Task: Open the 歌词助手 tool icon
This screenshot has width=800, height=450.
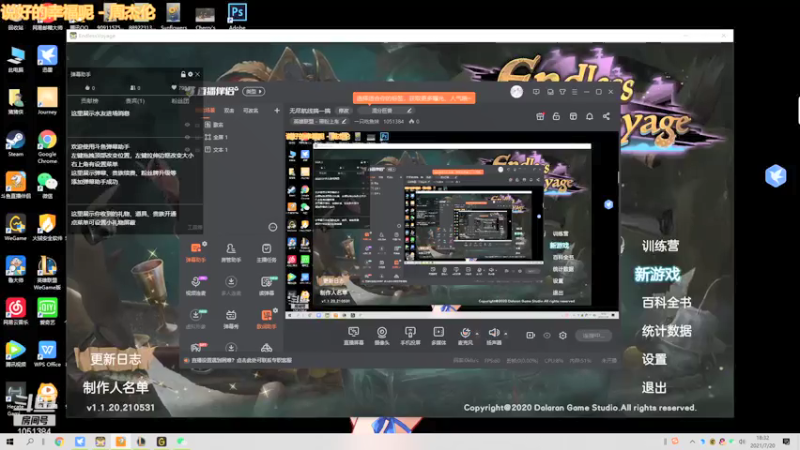Action: pyautogui.click(x=266, y=319)
